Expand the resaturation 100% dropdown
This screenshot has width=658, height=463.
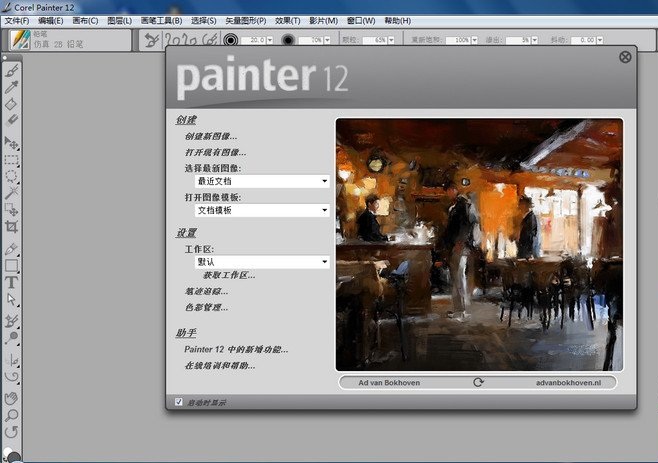[x=475, y=40]
